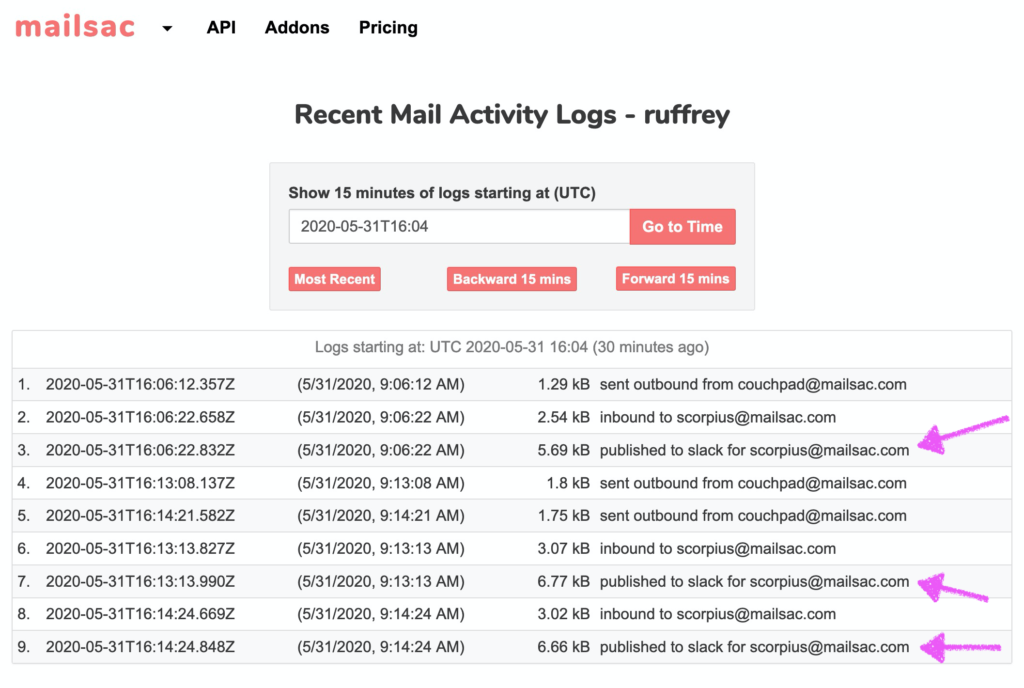
Task: Click timestamp 2020-05-31T16:14:21.582Z
Action: tap(140, 516)
